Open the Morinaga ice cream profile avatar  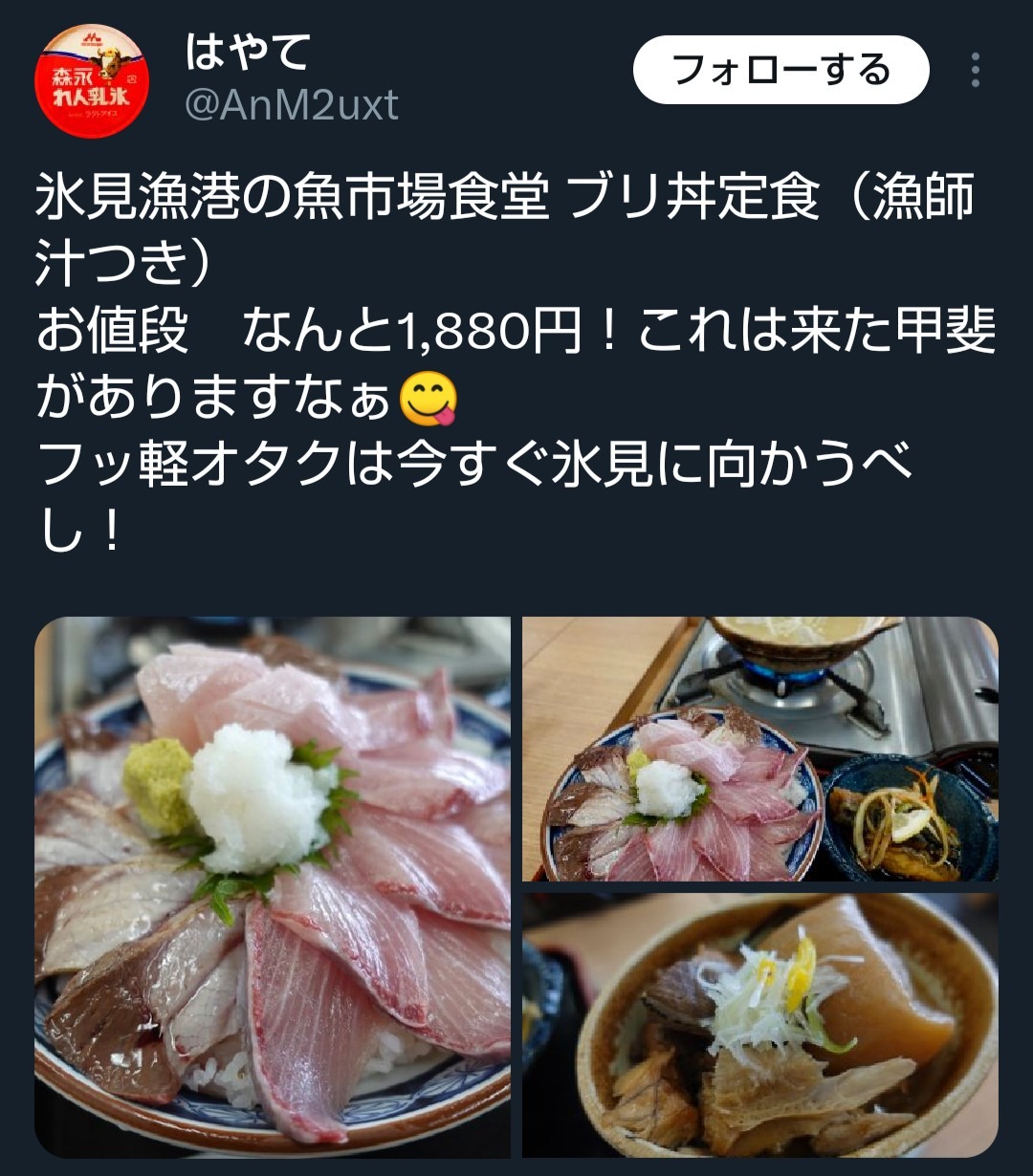(x=92, y=80)
